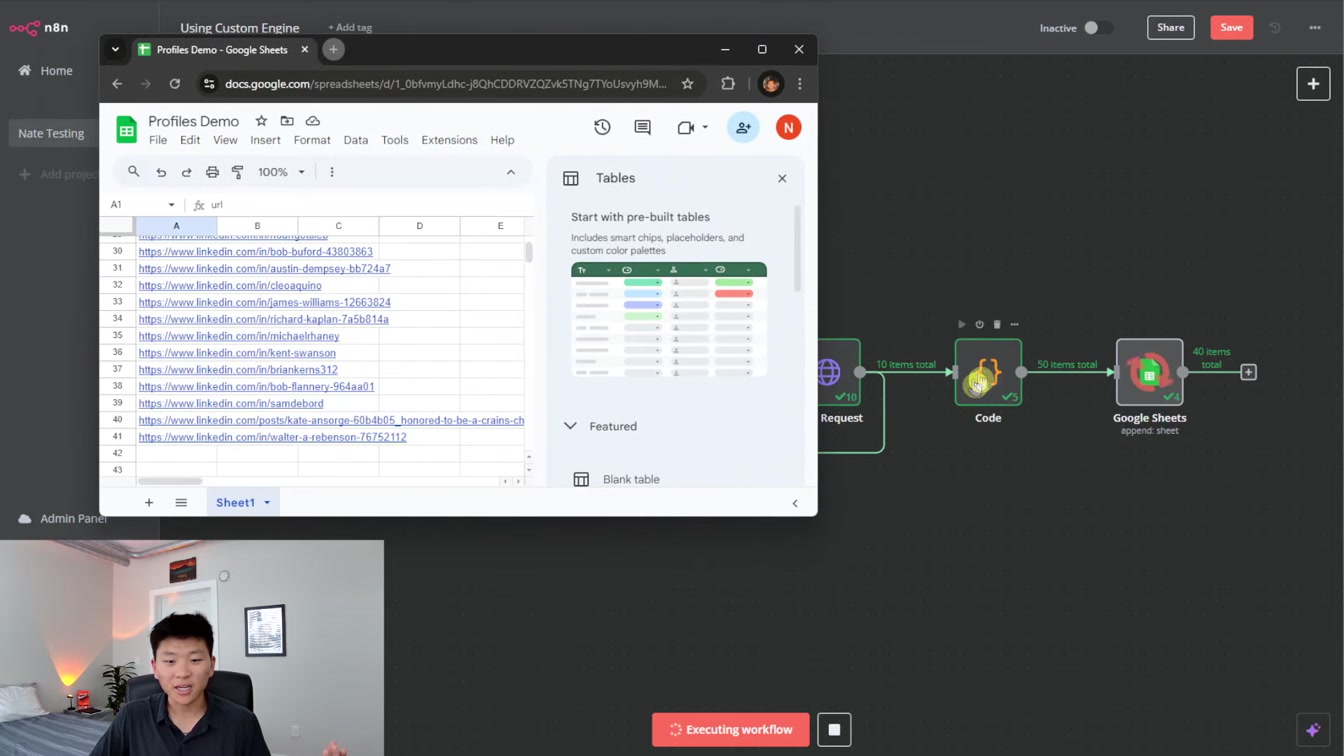Open the Data menu
Viewport: 1344px width, 756px height.
pyautogui.click(x=356, y=140)
